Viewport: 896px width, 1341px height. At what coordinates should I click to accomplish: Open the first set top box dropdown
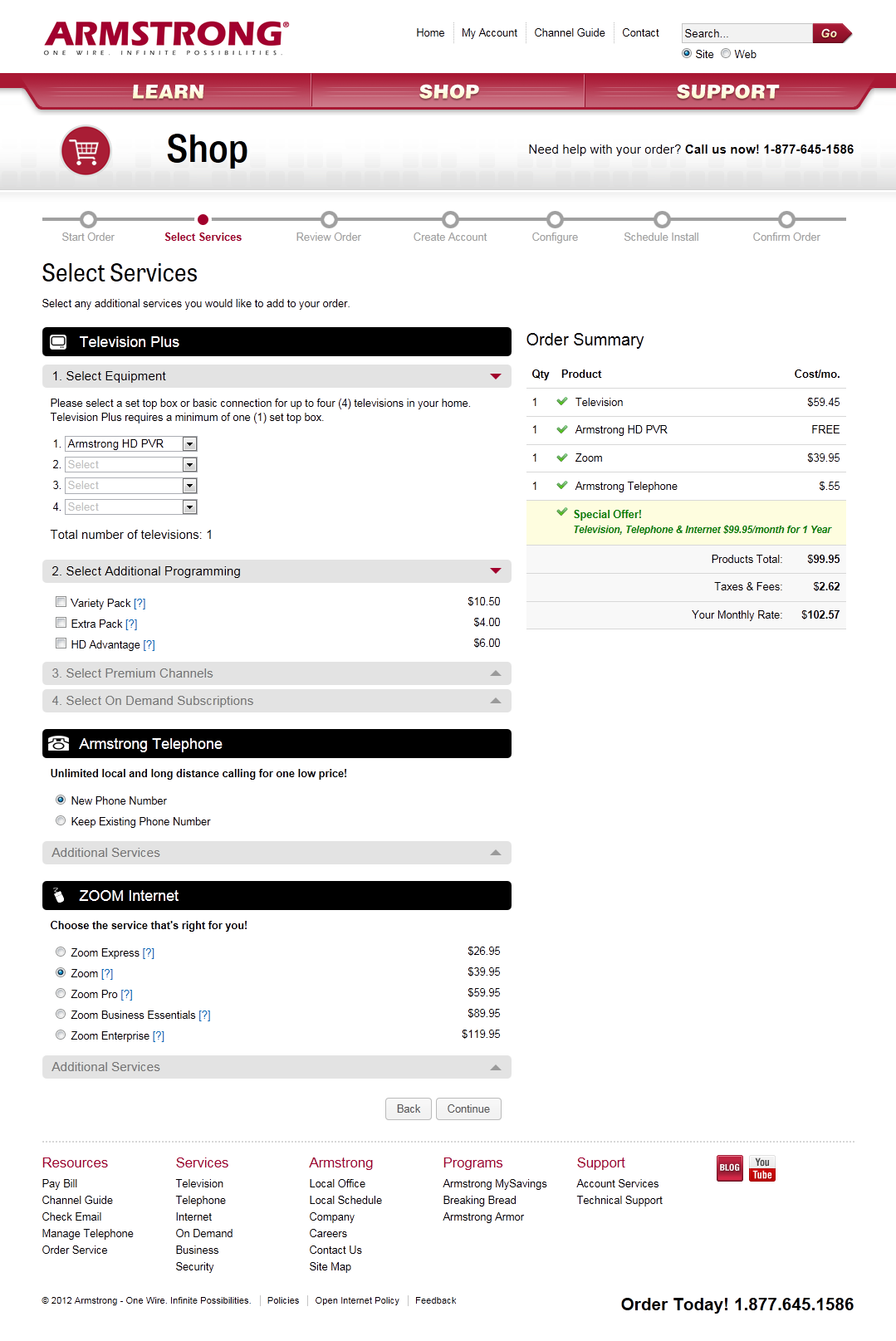[189, 444]
